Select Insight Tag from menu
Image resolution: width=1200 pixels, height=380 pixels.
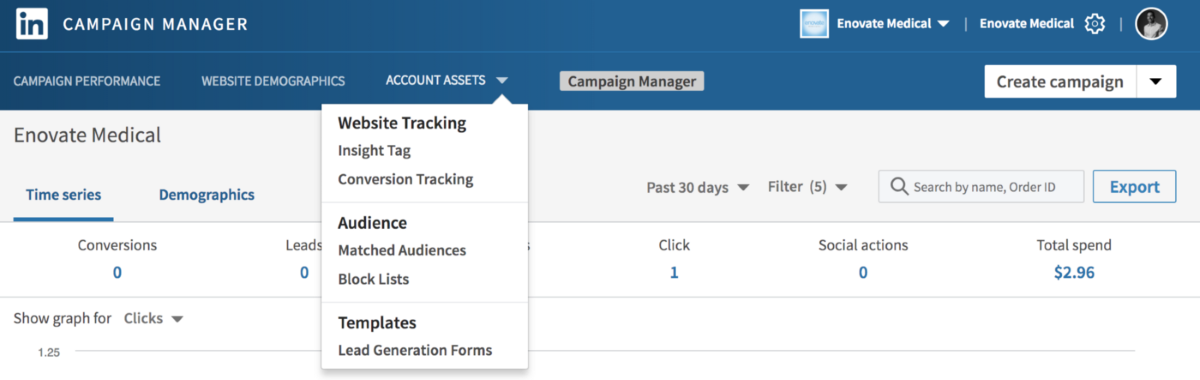click(x=374, y=151)
